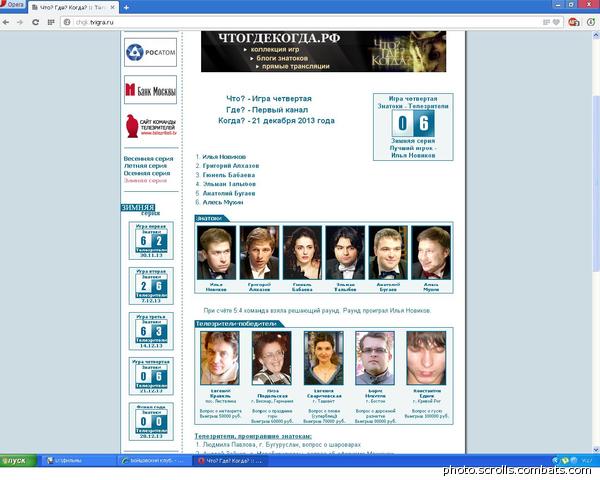
Task: Go forward to the next page
Action: 20,22
